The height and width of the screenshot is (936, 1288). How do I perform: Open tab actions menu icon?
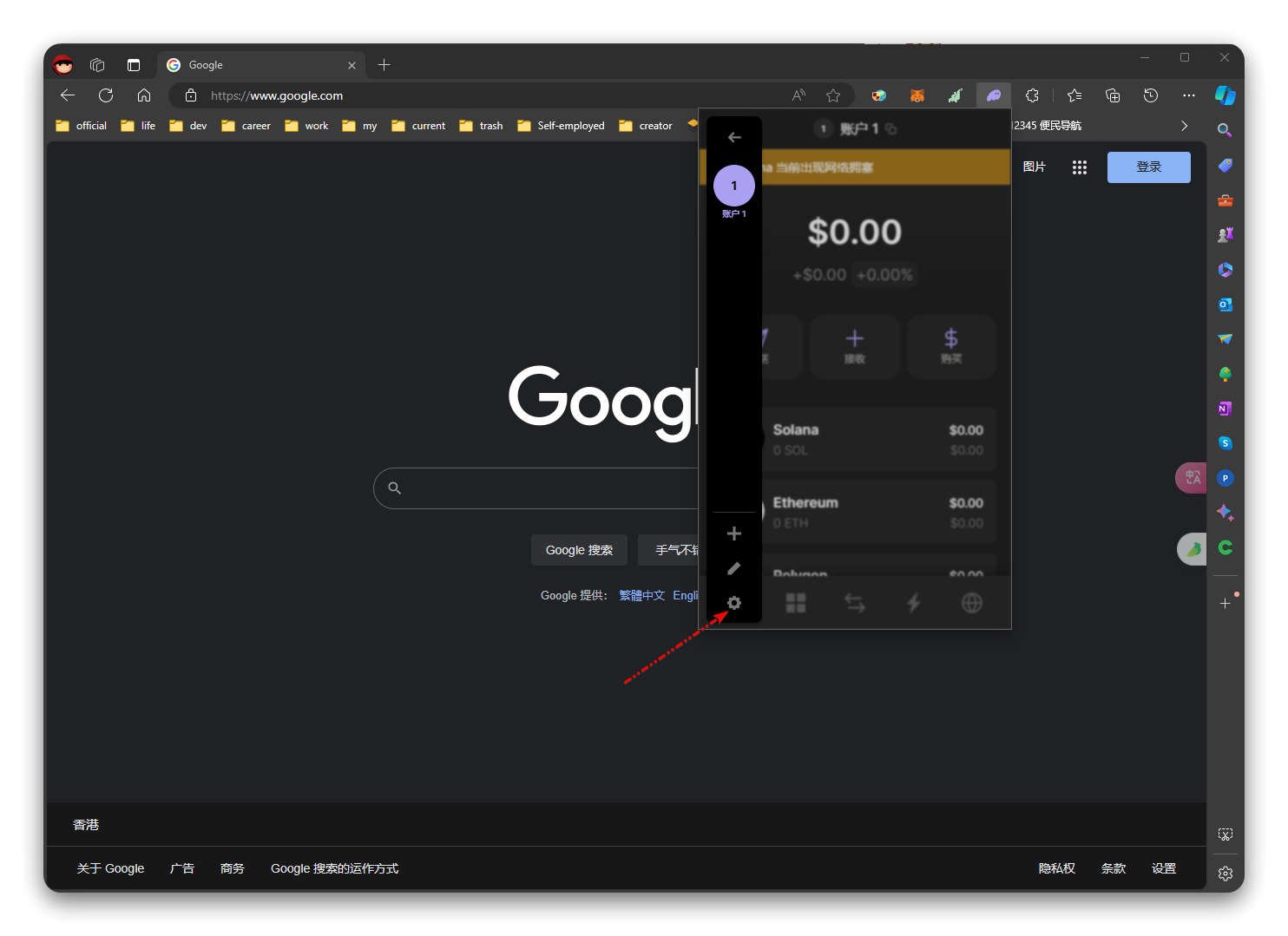(x=134, y=65)
